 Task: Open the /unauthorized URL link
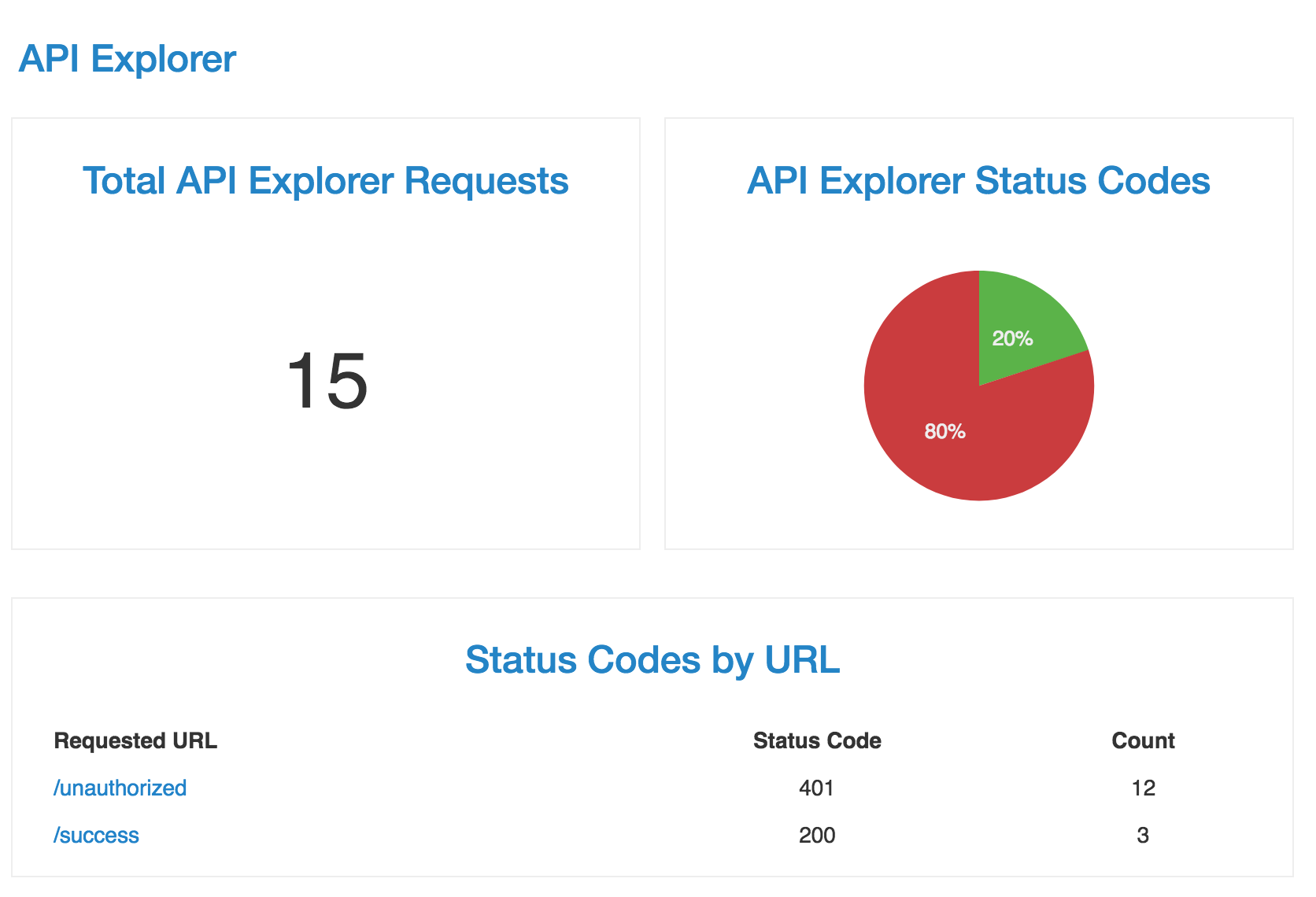(x=120, y=787)
